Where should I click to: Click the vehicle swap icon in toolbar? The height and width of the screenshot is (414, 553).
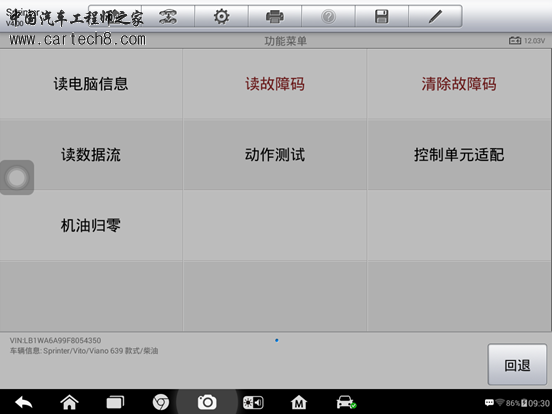click(x=168, y=16)
